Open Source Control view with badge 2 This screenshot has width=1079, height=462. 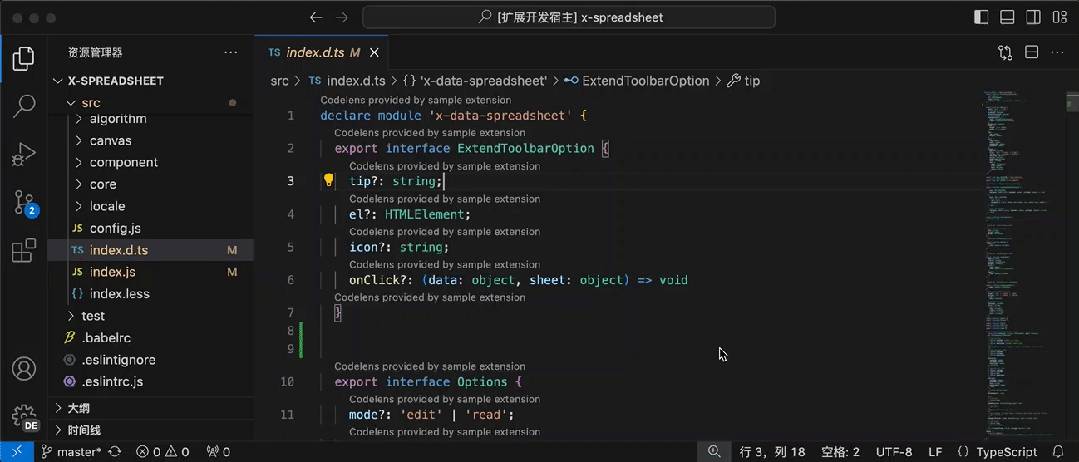(24, 203)
